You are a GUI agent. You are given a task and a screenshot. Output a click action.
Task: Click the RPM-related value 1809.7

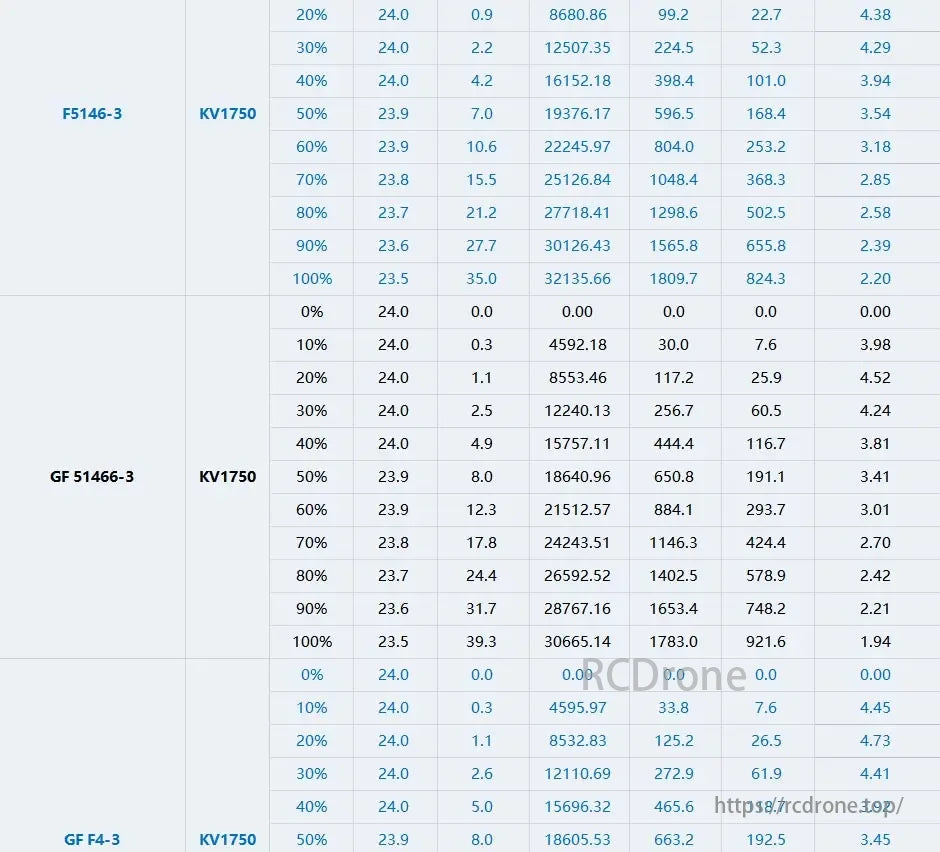coord(674,279)
